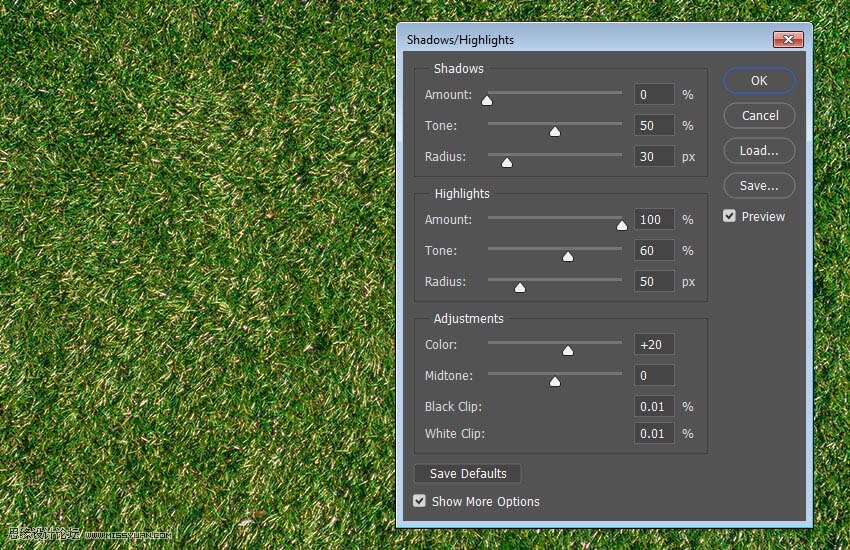Viewport: 850px width, 550px height.
Task: Click the Midtone slider handle
Action: pos(555,381)
